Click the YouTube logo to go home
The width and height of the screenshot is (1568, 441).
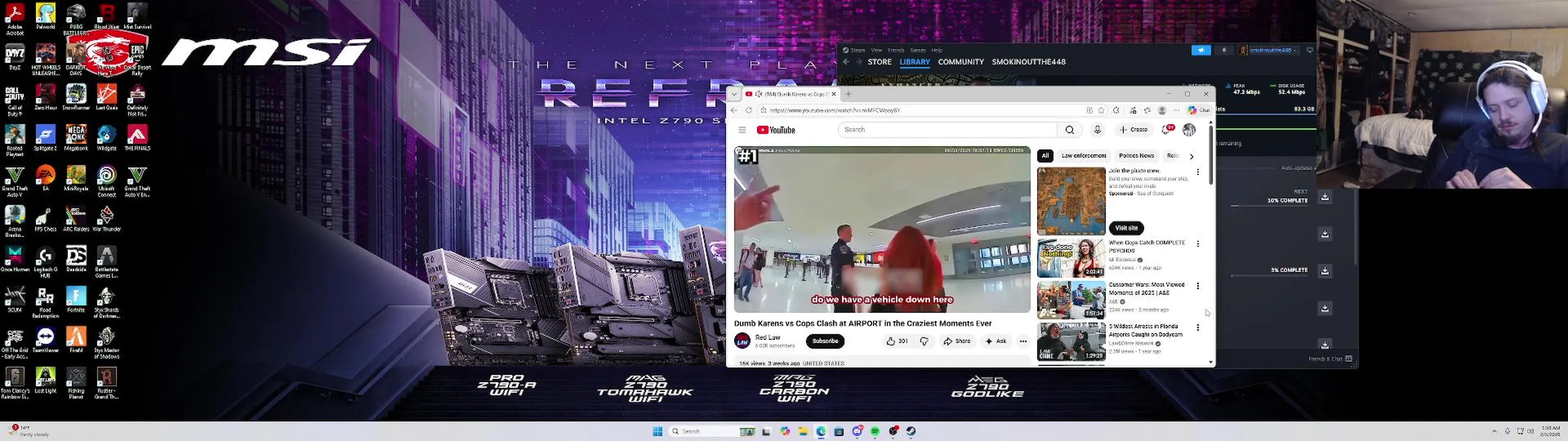(x=775, y=130)
